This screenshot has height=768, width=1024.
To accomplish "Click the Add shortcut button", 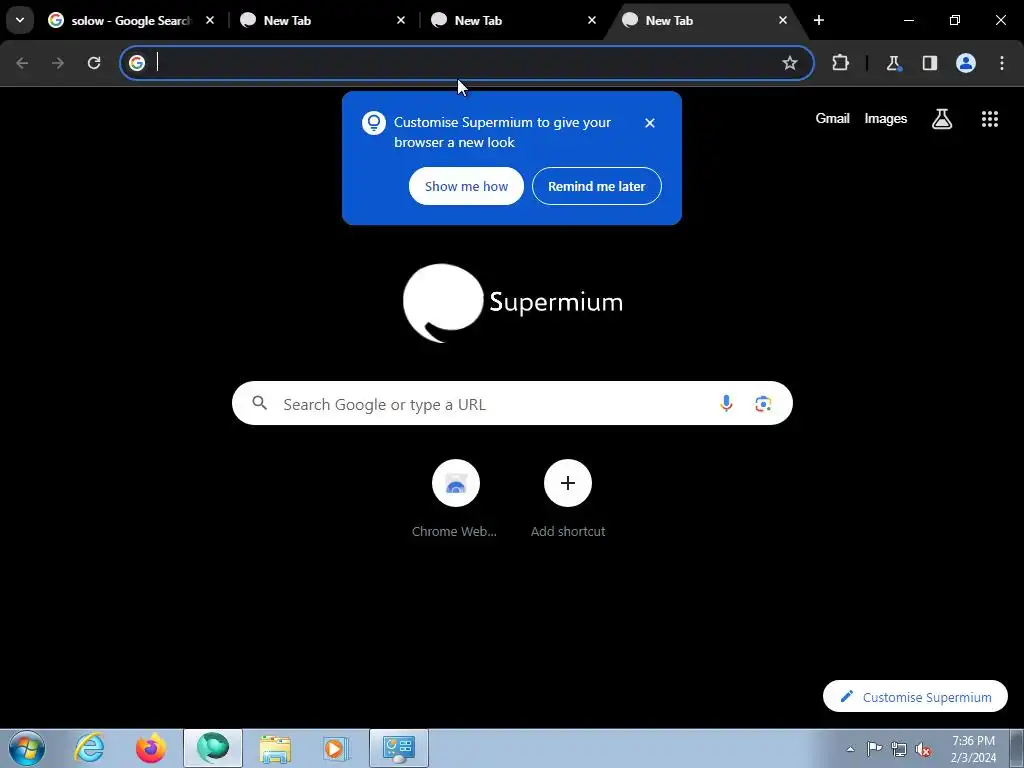I will pos(568,500).
